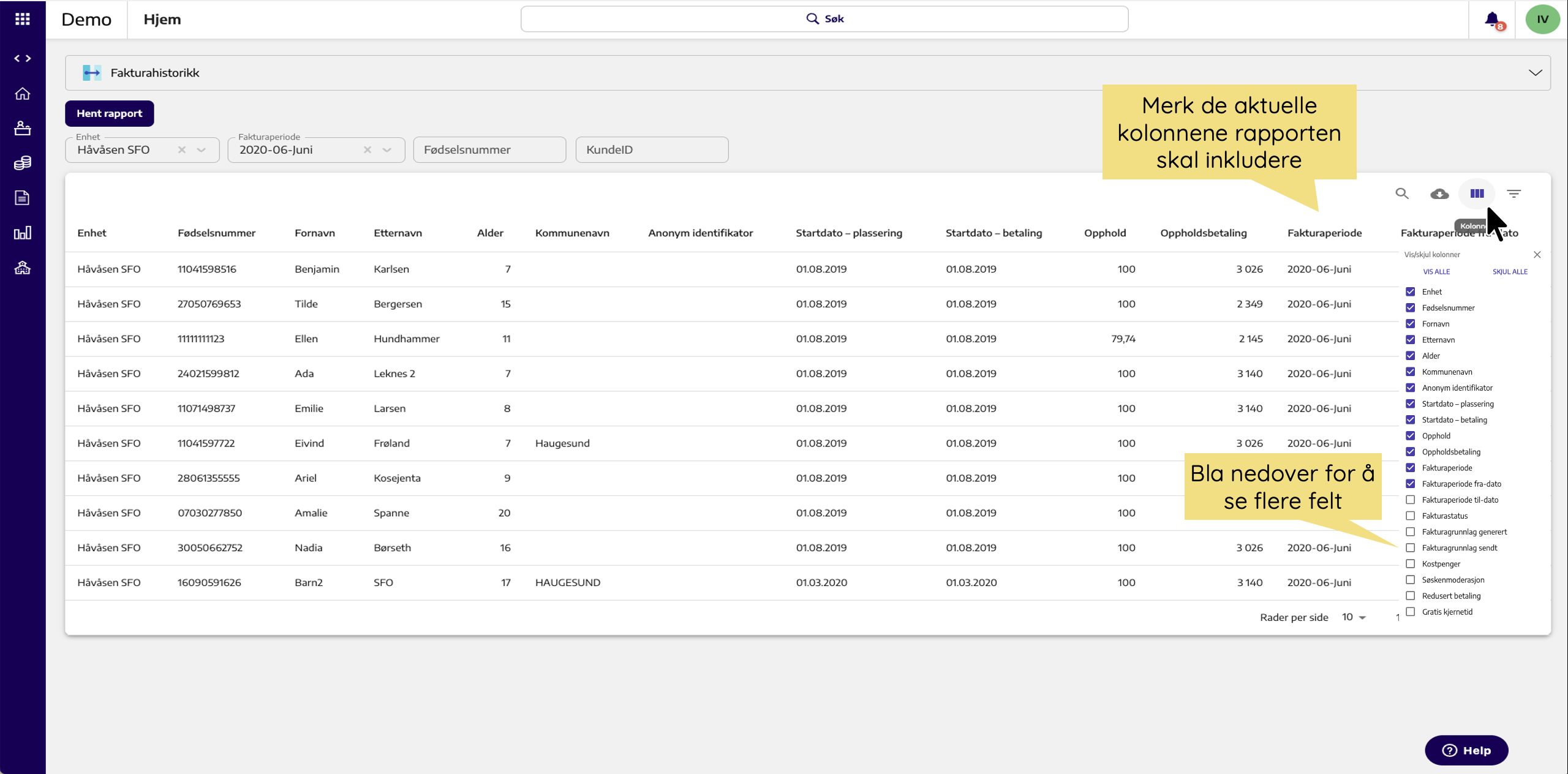Click the Fakturahistorikk report icon

92,73
